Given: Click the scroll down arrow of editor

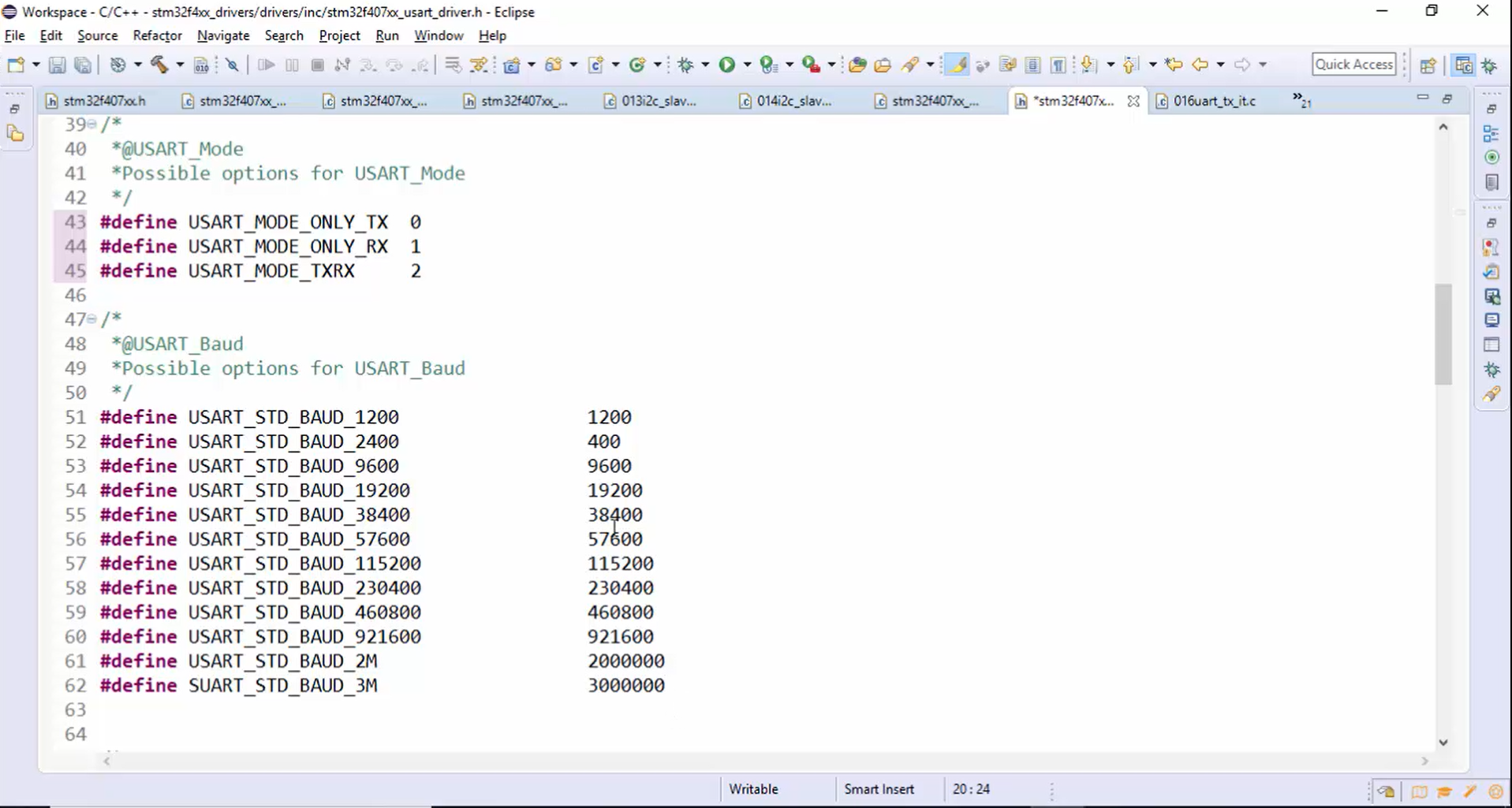Looking at the screenshot, I should pos(1443,743).
